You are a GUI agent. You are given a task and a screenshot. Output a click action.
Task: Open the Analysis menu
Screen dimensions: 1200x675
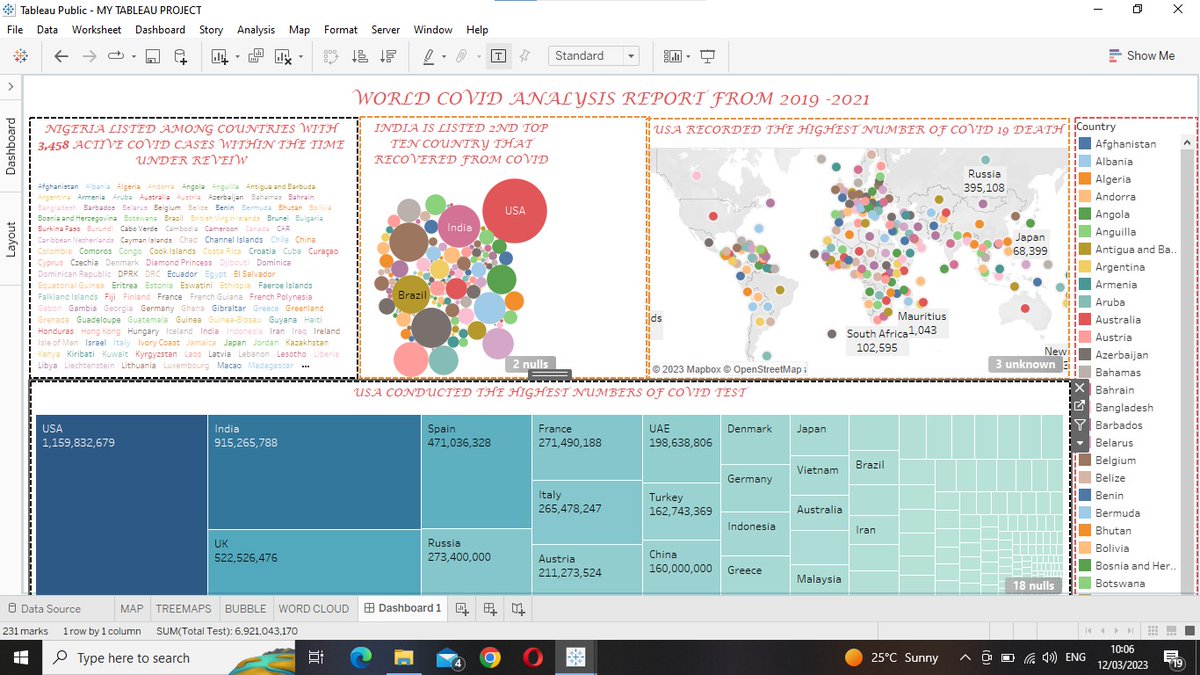(x=256, y=30)
